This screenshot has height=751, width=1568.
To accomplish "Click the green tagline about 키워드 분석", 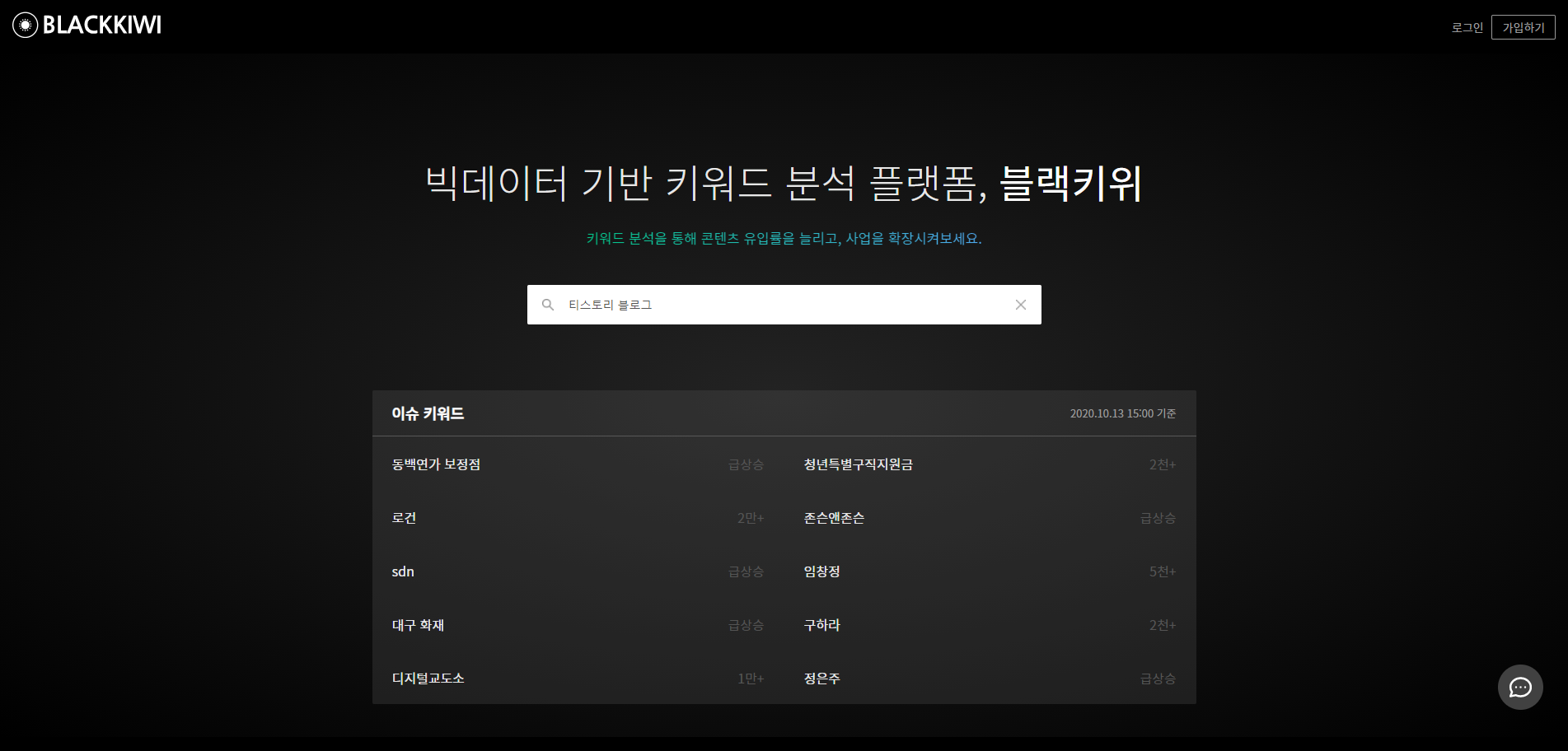I will 784,238.
